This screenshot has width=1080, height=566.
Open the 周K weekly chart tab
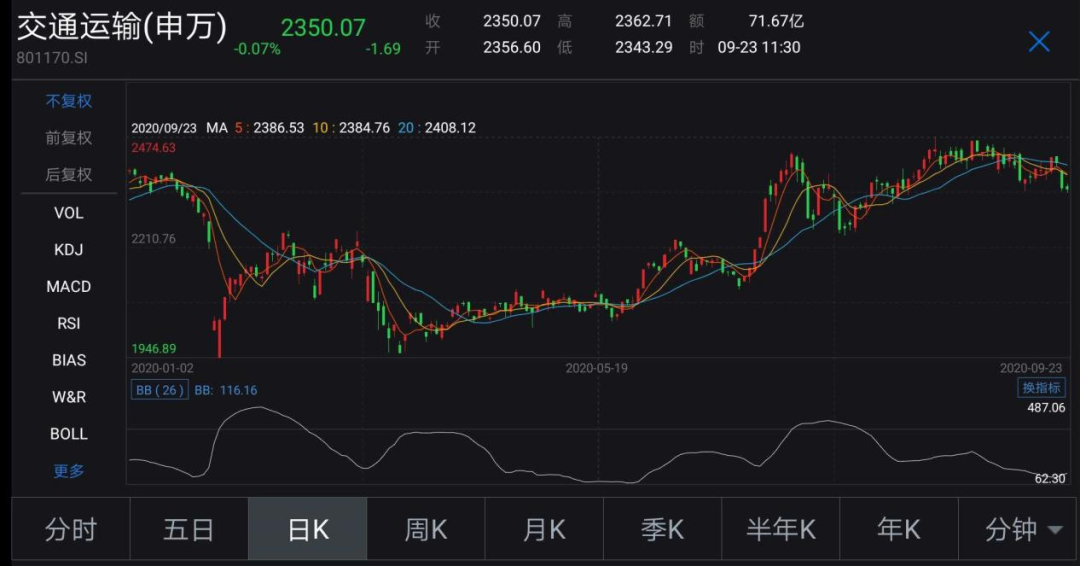pos(425,529)
